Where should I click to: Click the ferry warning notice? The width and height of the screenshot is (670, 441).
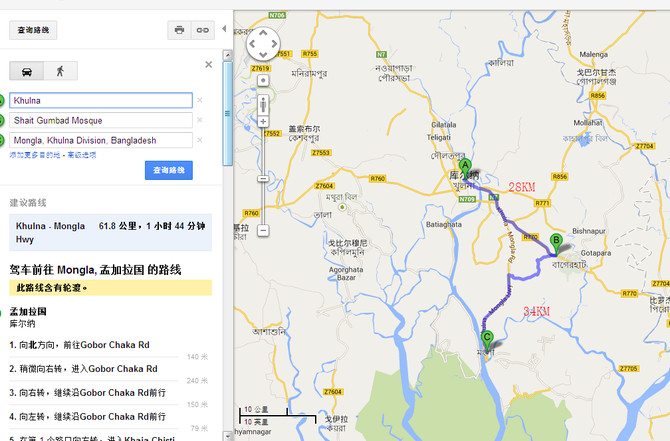point(111,288)
